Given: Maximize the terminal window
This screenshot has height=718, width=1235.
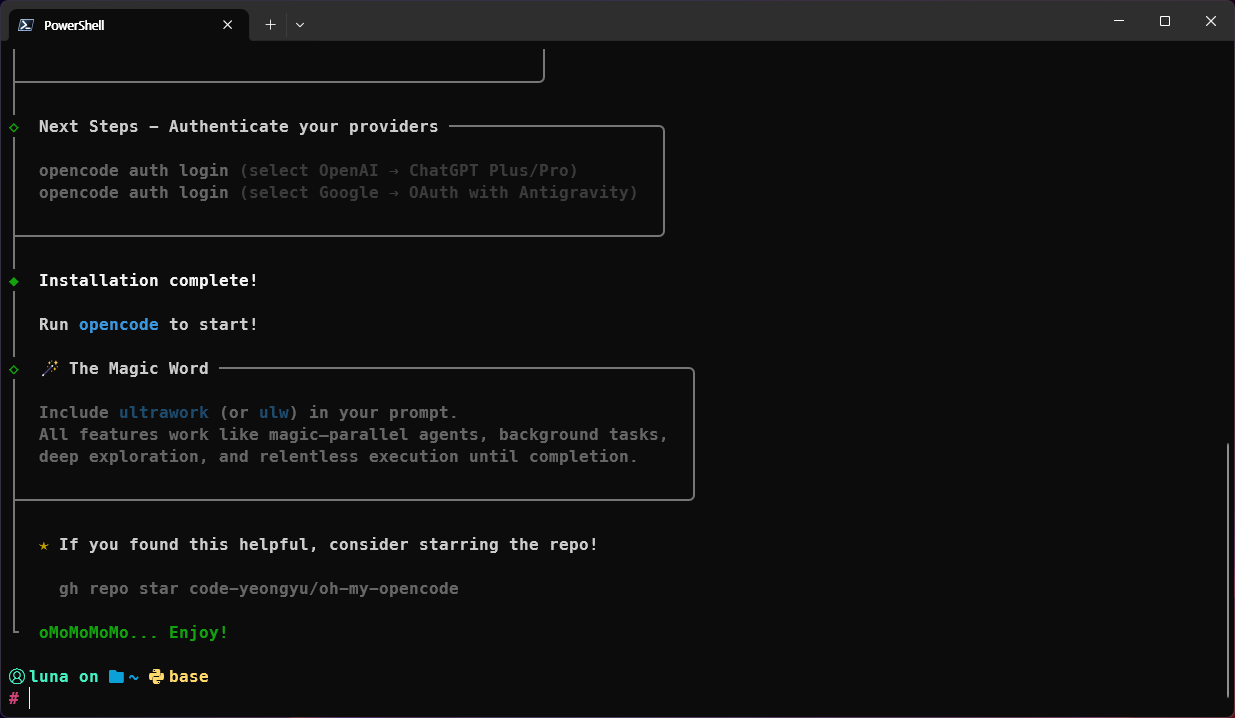Looking at the screenshot, I should 1165,21.
